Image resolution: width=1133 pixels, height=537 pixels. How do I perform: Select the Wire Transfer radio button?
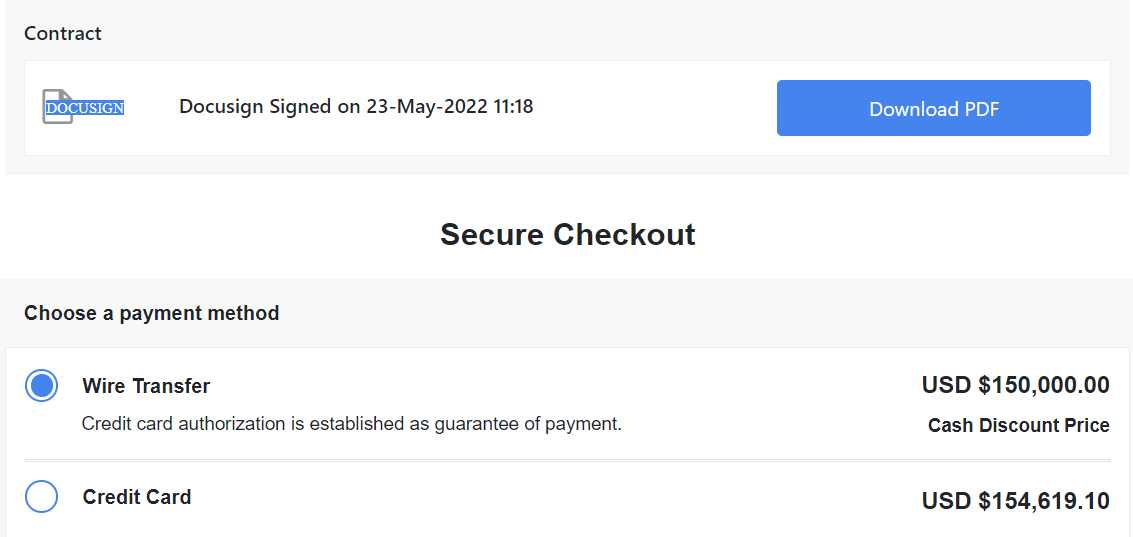coord(41,386)
